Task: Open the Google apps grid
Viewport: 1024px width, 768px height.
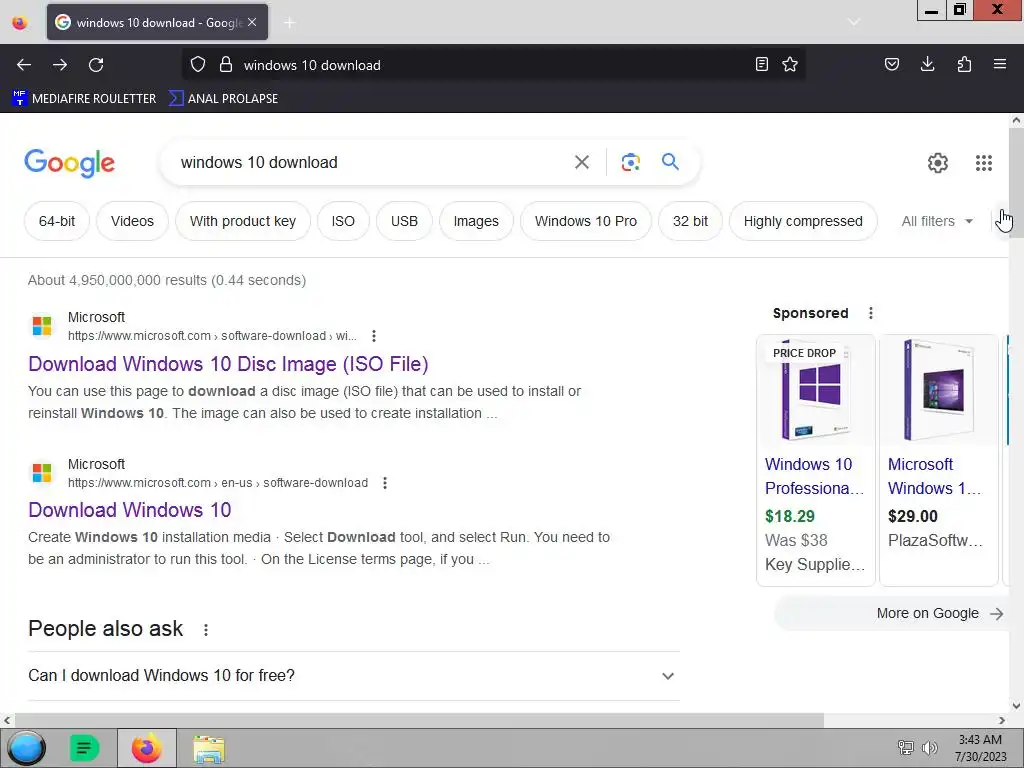Action: point(984,163)
